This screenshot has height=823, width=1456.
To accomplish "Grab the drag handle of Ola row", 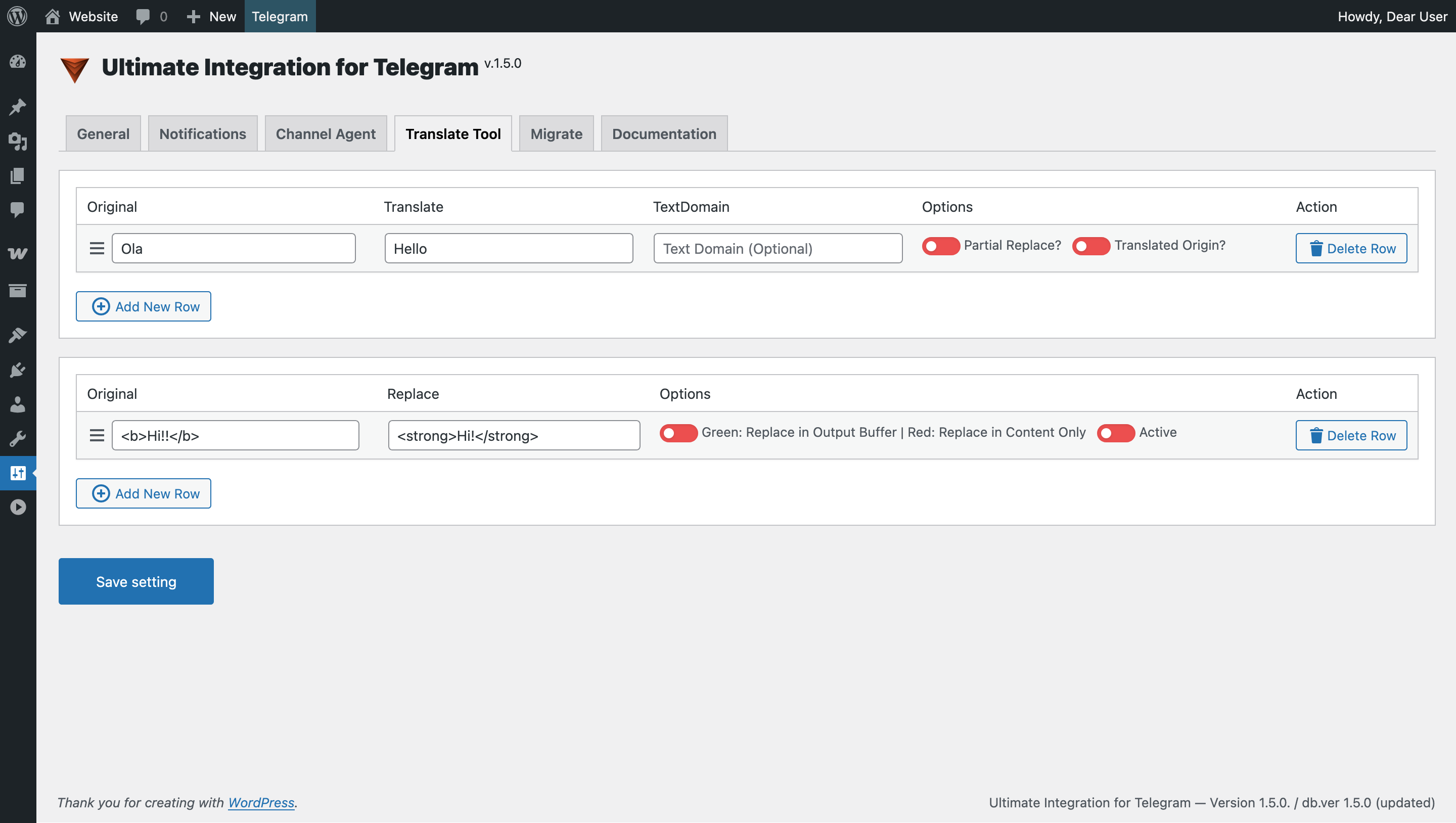I will coord(97,248).
